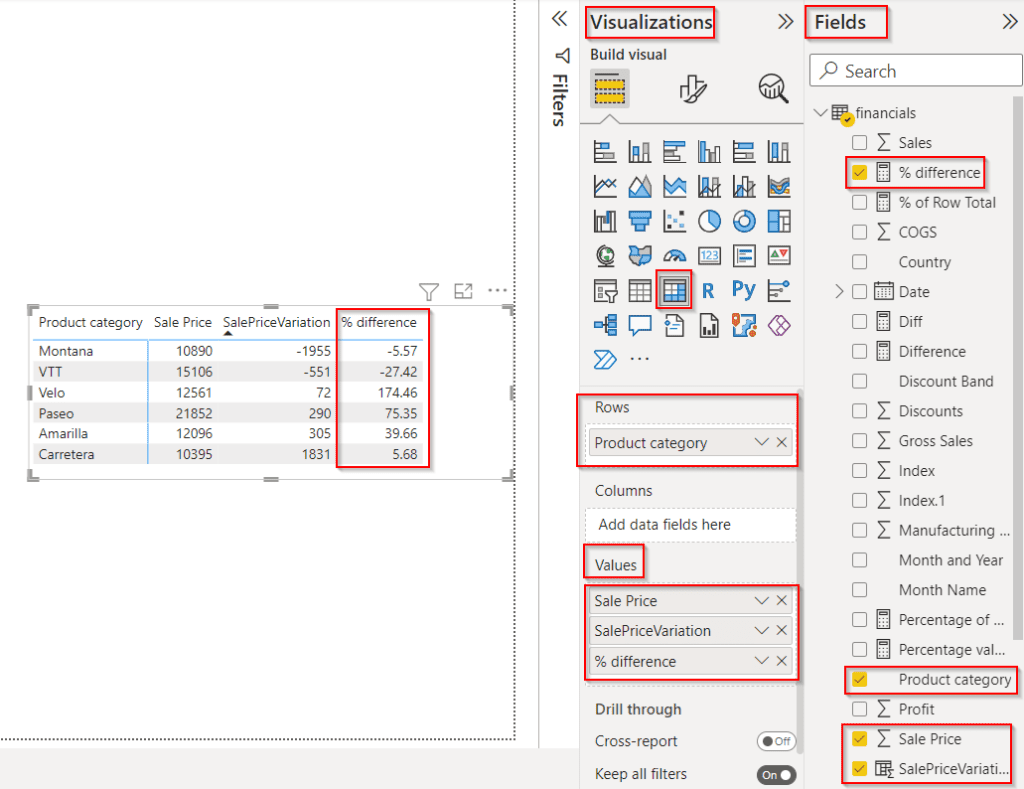Check the Discount Band field
1024x789 pixels.
pos(859,381)
